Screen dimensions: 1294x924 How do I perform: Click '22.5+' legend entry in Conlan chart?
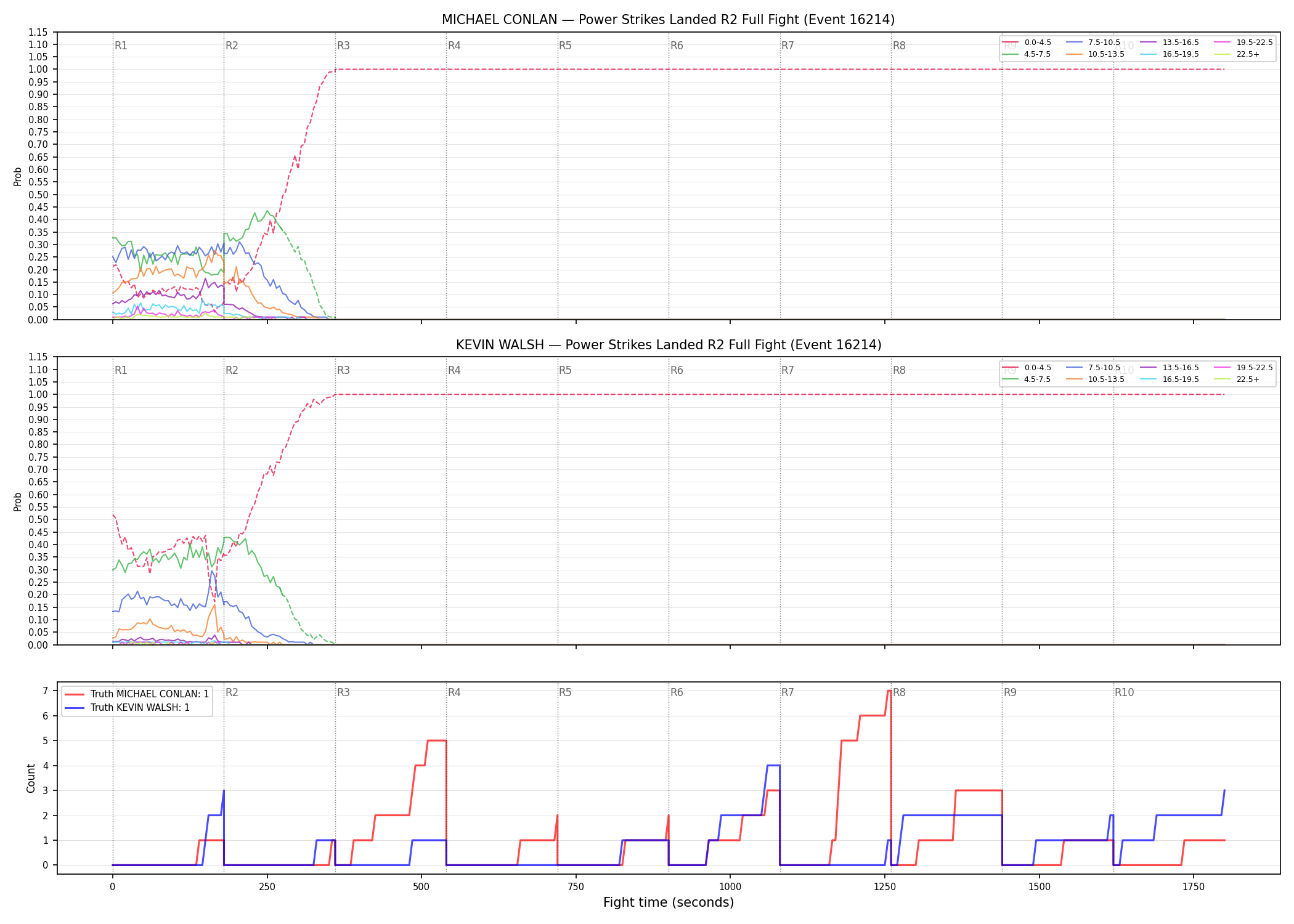[x=1237, y=54]
